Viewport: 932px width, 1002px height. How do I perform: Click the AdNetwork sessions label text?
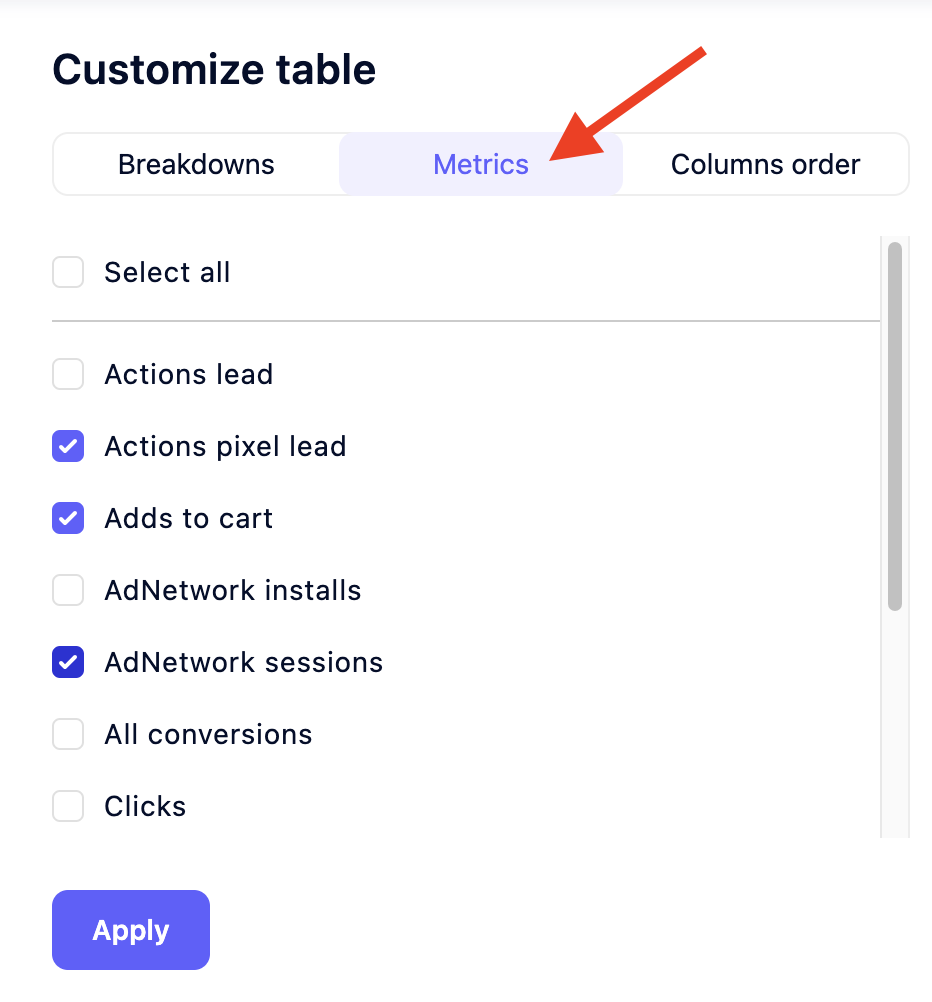[x=243, y=662]
